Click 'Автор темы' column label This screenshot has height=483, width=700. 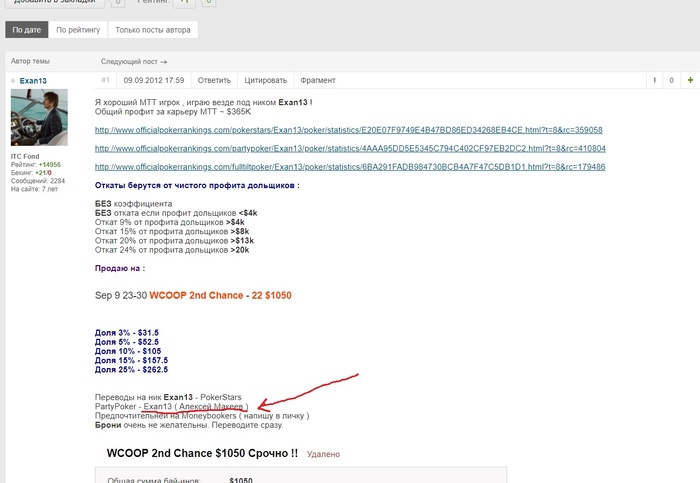pos(30,61)
